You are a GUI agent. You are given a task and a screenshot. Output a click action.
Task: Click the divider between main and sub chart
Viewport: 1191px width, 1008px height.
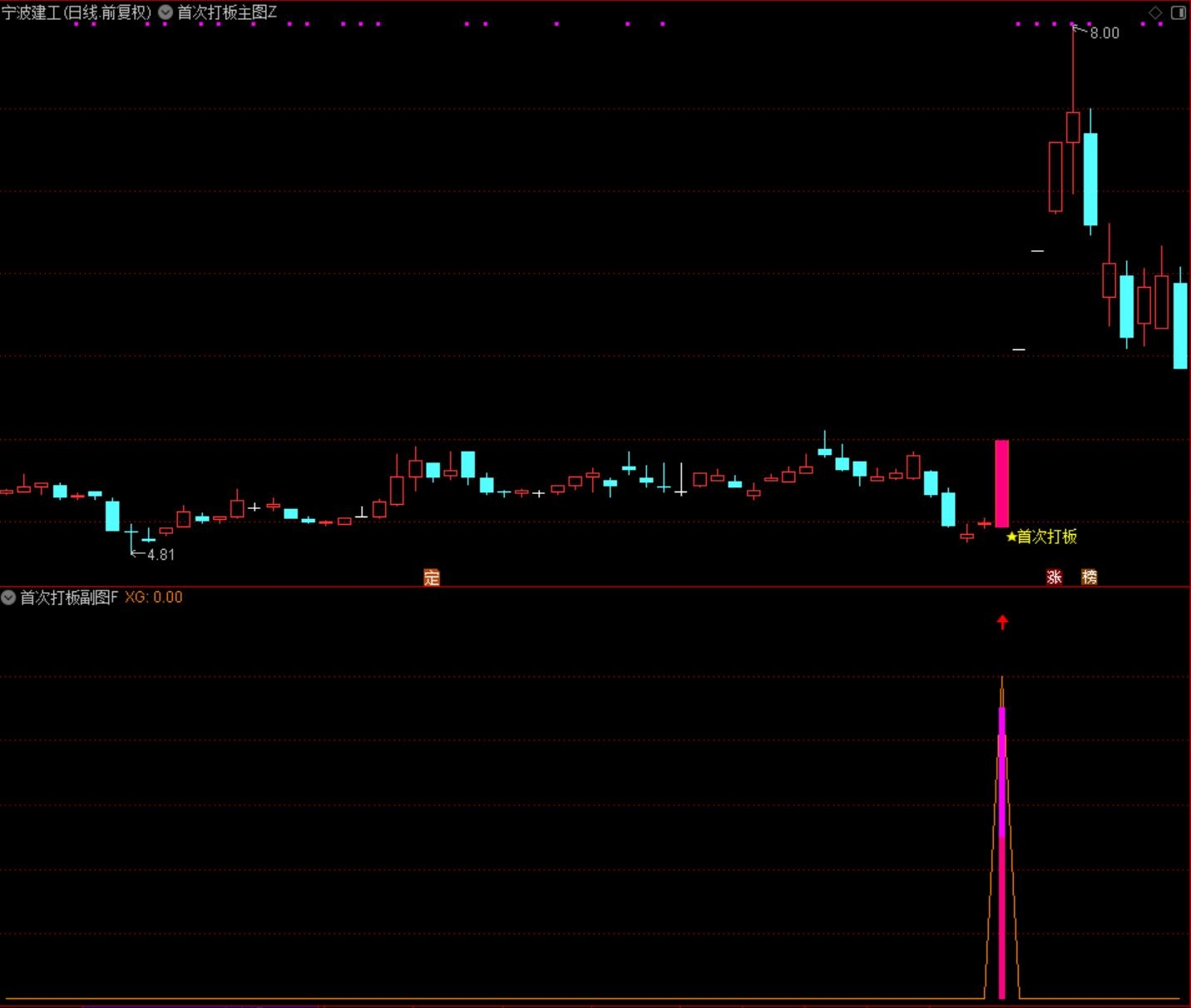[x=595, y=586]
